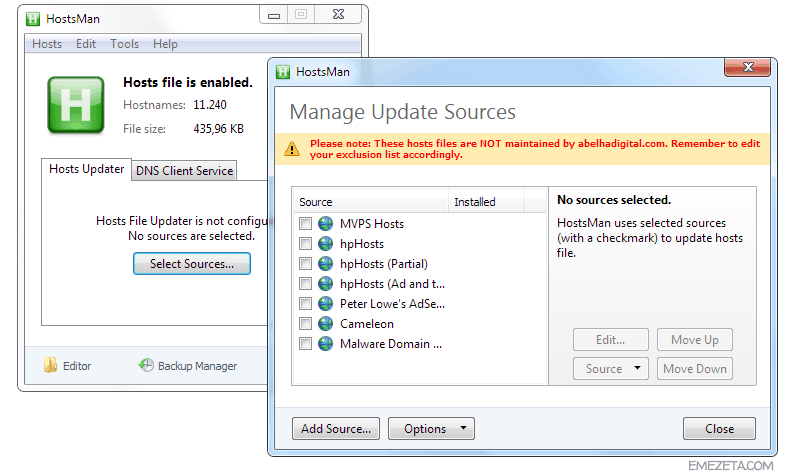Image resolution: width=800 pixels, height=475 pixels.
Task: Switch to the Hosts Updater tab
Action: pyautogui.click(x=86, y=169)
